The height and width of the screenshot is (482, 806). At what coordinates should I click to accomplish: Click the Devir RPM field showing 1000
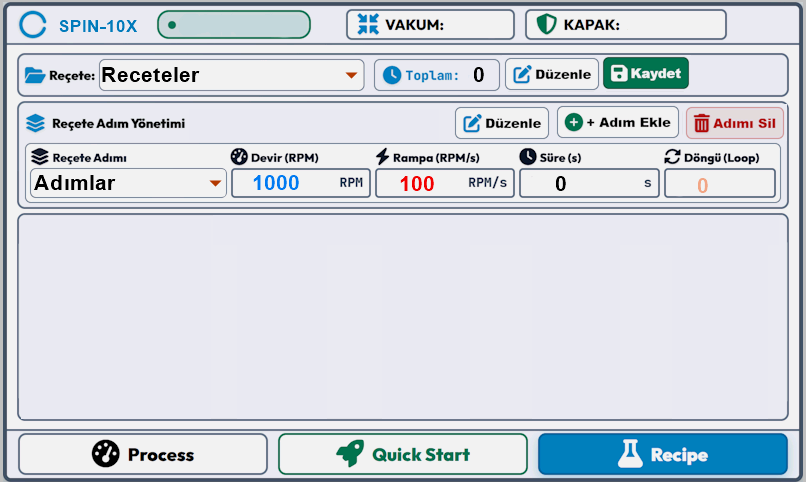pos(301,183)
